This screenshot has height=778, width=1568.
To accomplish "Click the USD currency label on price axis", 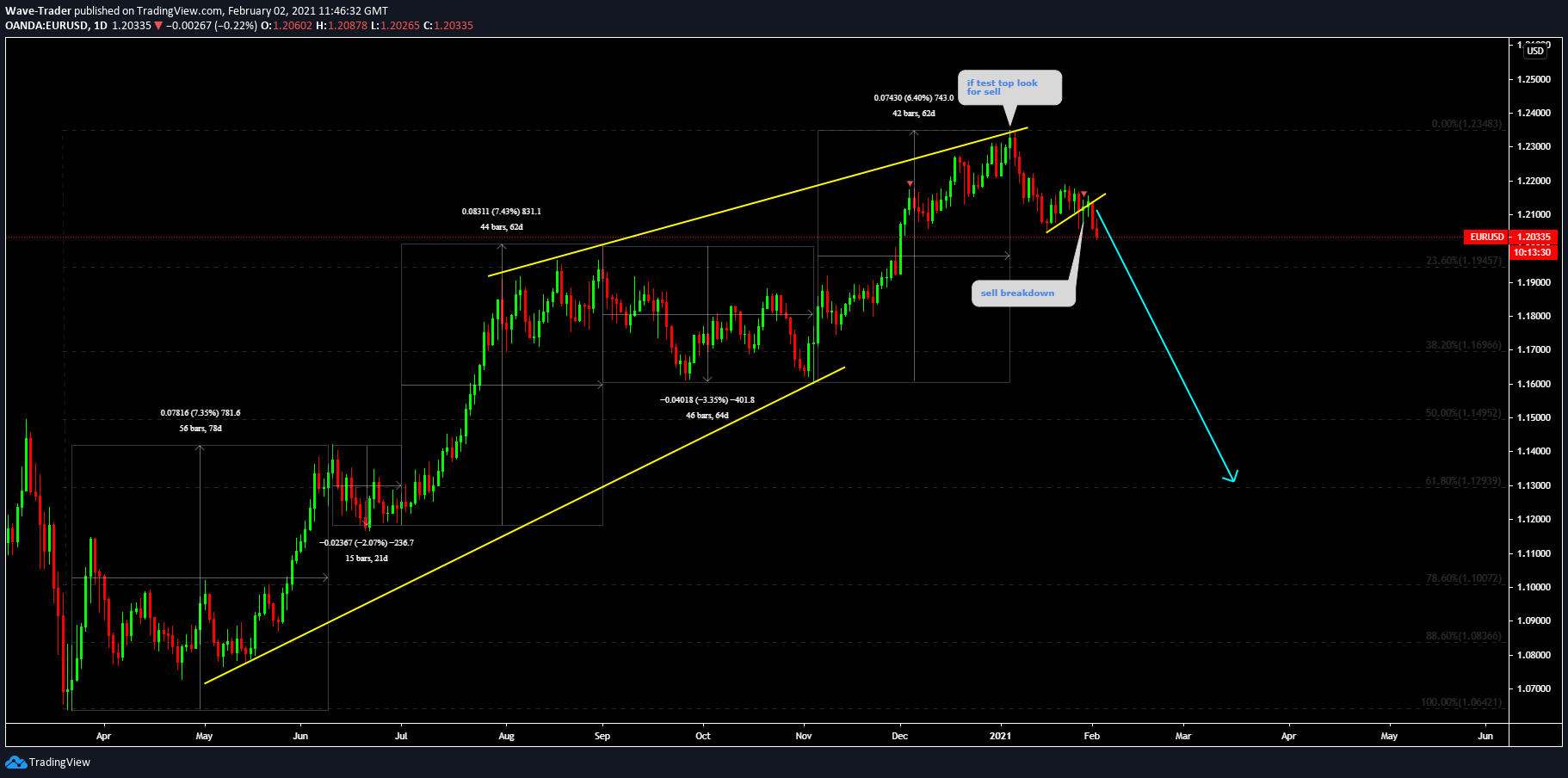I will tap(1535, 51).
